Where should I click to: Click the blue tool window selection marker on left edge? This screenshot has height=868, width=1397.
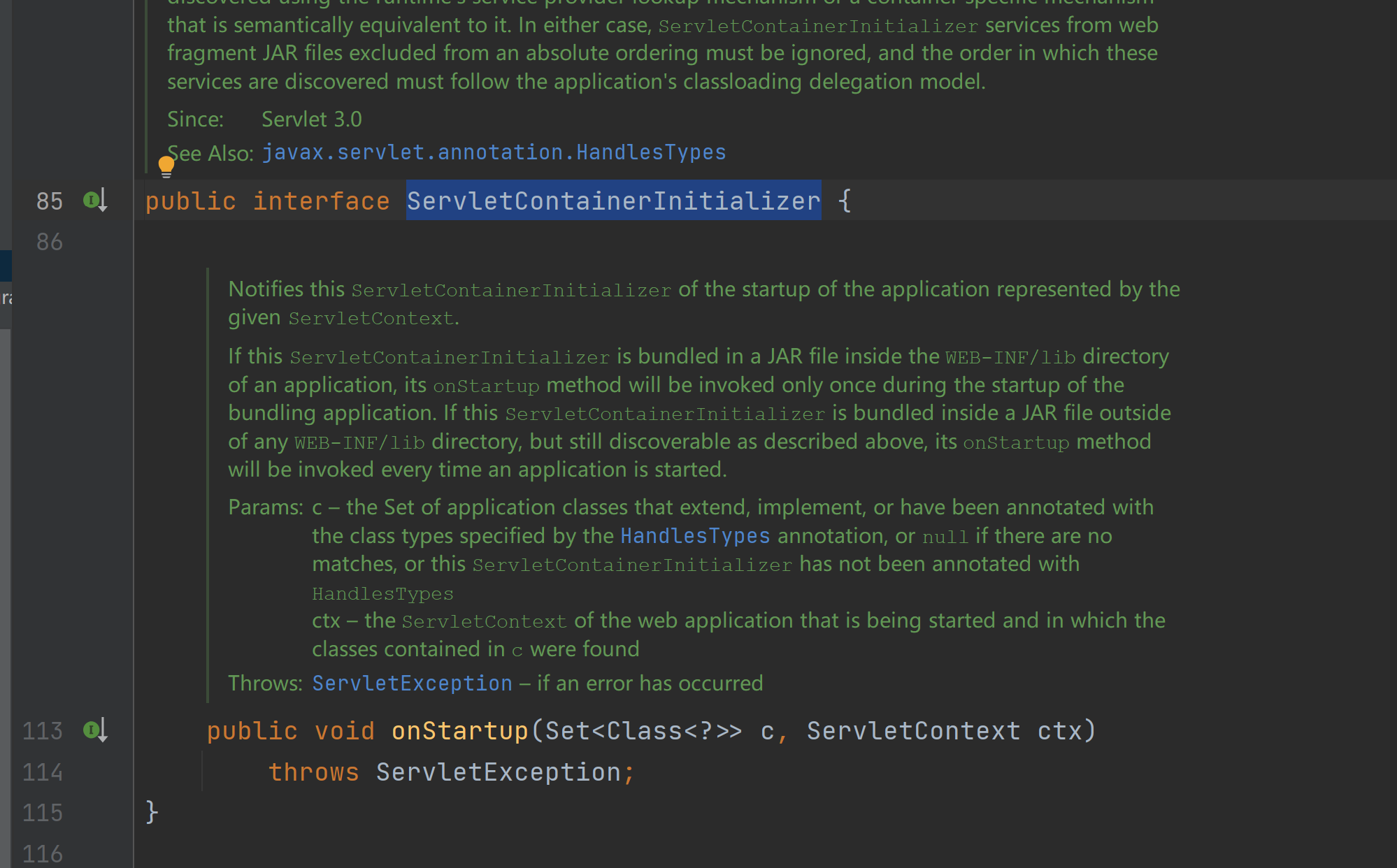tap(7, 266)
